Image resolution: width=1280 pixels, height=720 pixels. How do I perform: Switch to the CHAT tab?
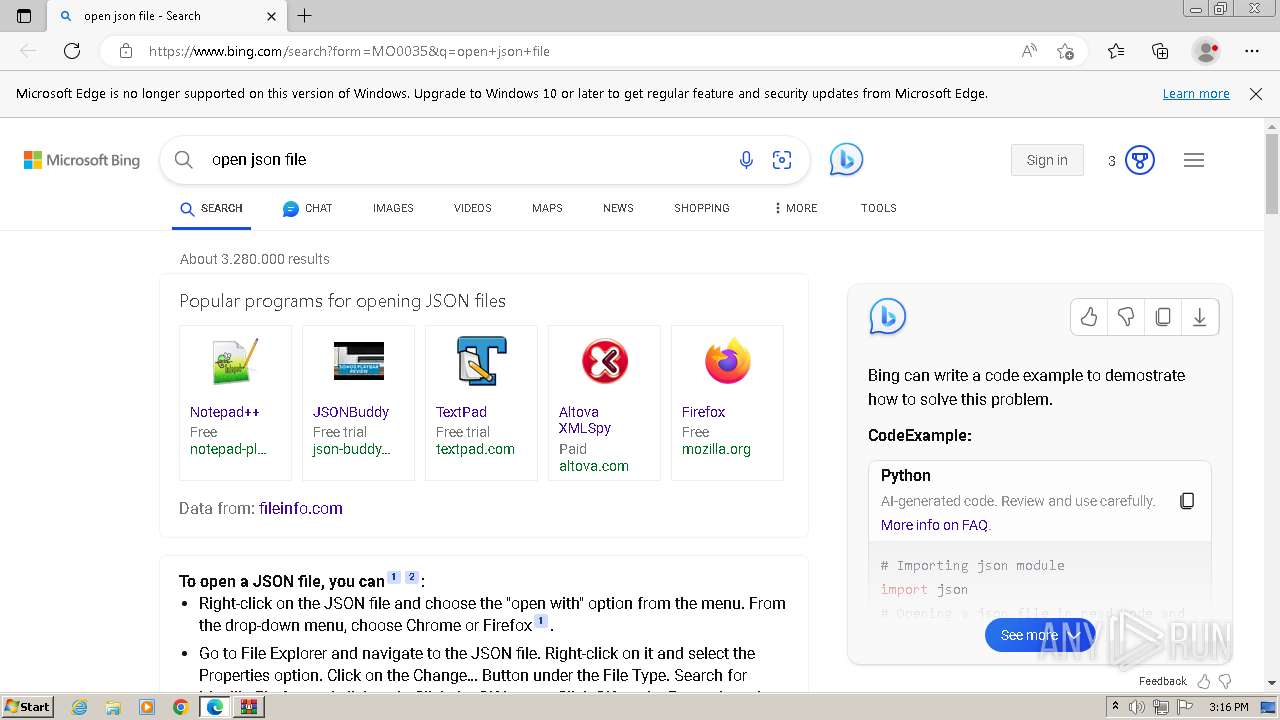pos(307,208)
